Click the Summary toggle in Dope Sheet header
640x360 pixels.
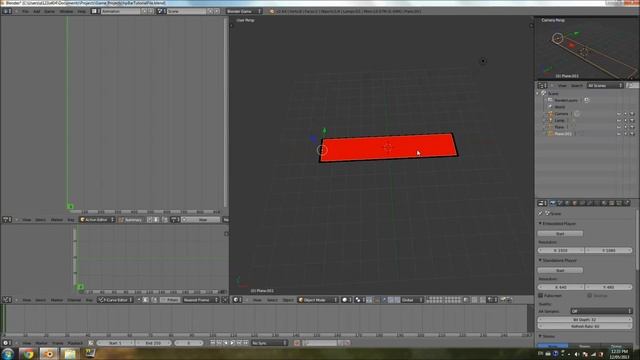tap(130, 220)
